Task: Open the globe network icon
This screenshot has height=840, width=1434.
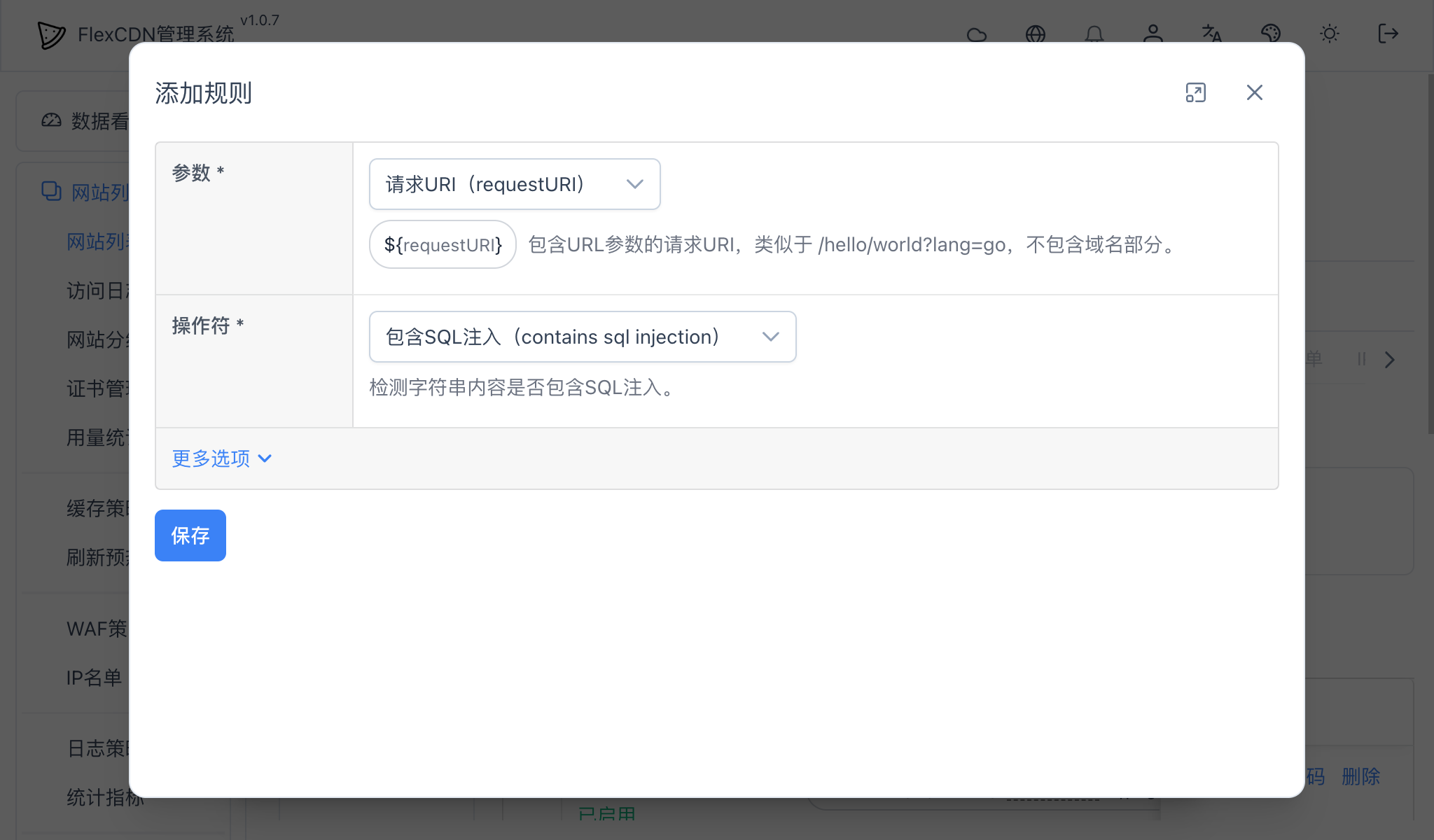Action: tap(1036, 34)
